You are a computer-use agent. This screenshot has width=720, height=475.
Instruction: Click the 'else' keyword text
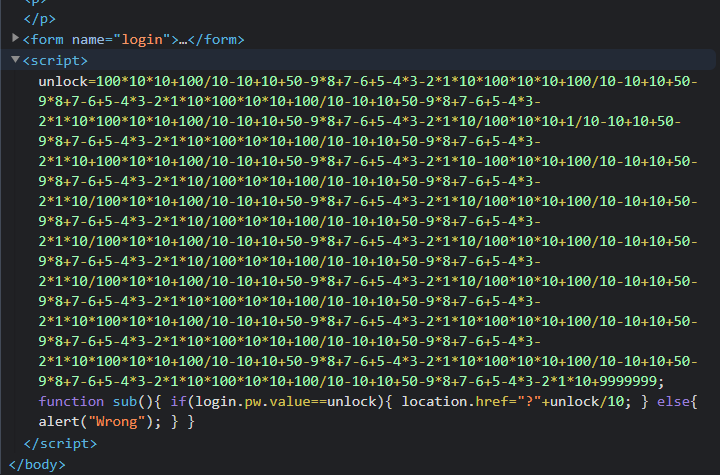tap(673, 401)
